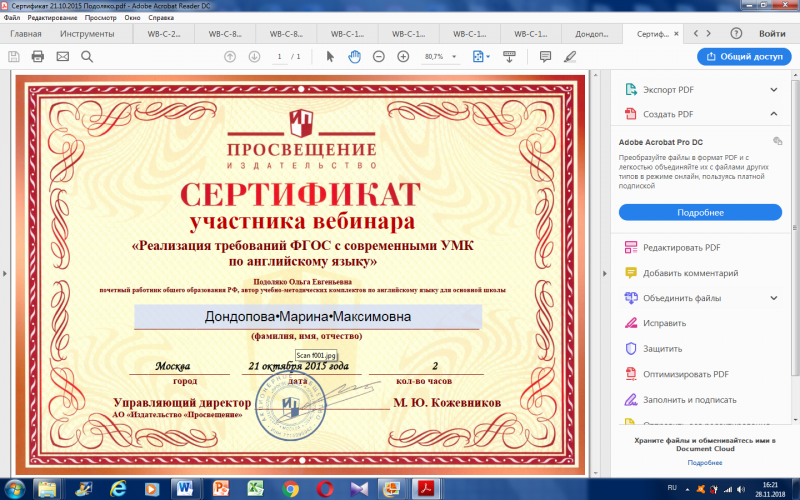Click the Optimize PDF icon
The height and width of the screenshot is (500, 800).
point(631,374)
